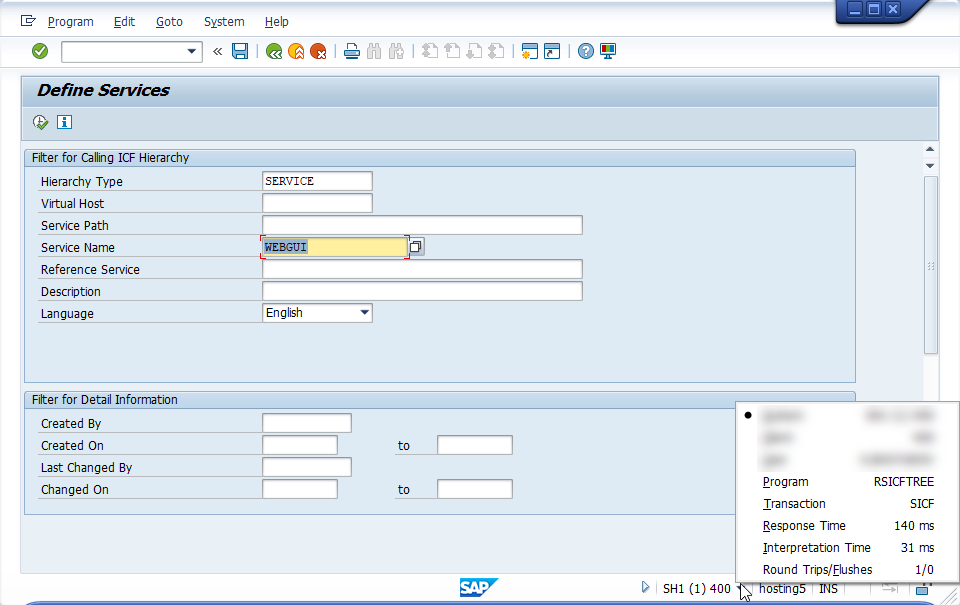Open the Edit menu
This screenshot has width=960, height=605.
124,21
